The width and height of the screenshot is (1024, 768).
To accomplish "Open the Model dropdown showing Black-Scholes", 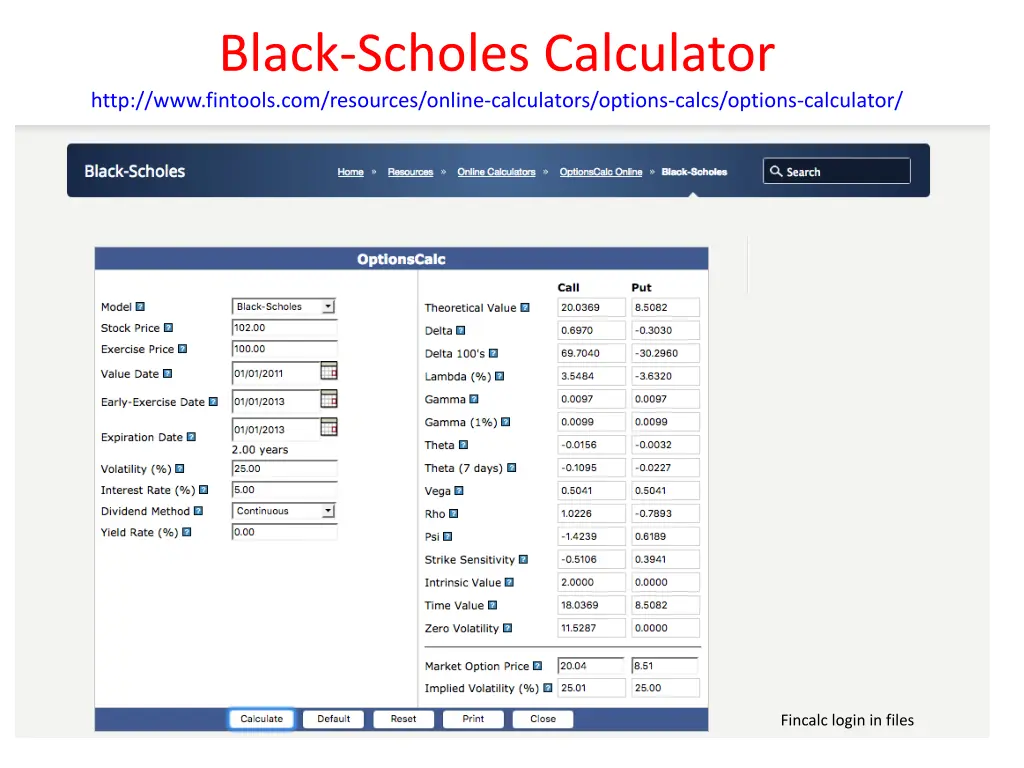I will (x=284, y=306).
